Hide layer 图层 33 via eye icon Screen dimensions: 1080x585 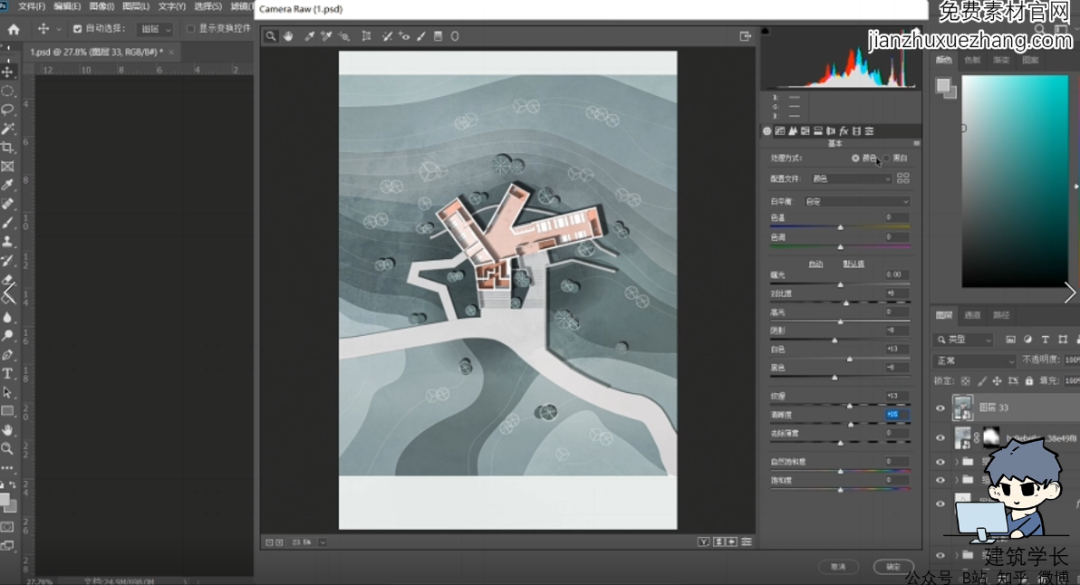click(x=940, y=407)
